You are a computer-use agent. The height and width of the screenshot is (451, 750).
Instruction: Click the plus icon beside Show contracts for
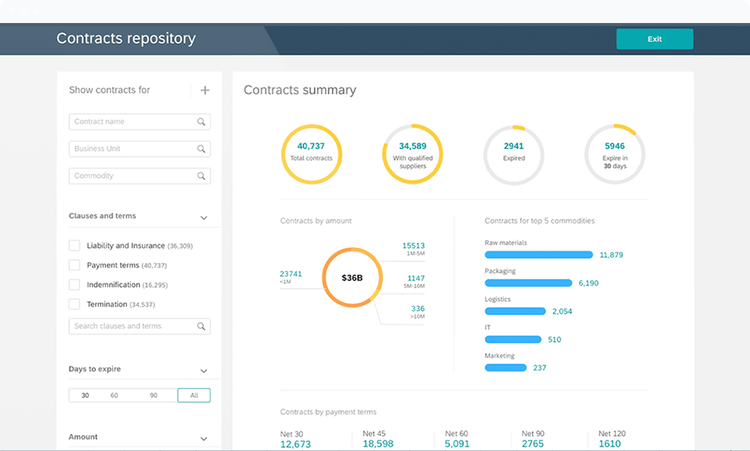pyautogui.click(x=205, y=90)
